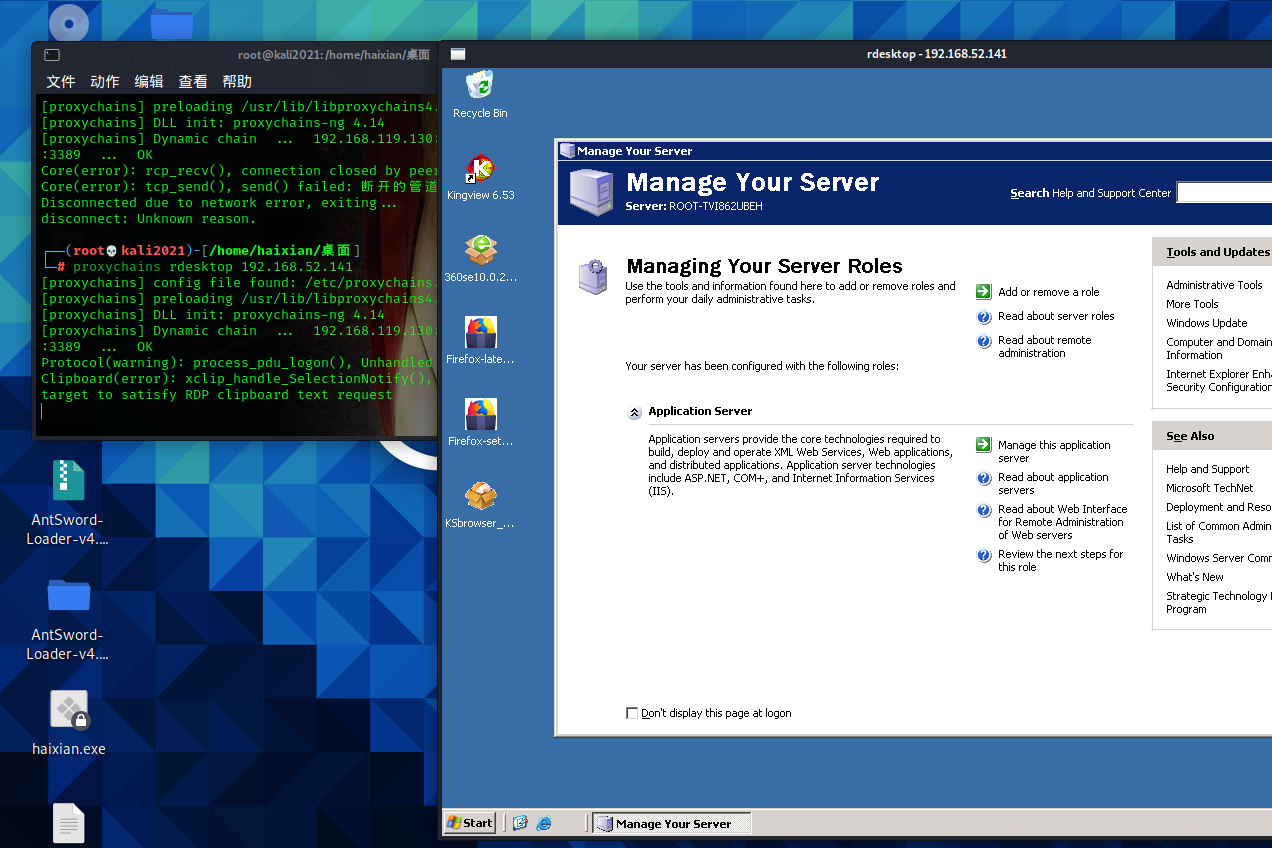1272x848 pixels.
Task: Open Strategic Technology Program link
Action: click(1218, 602)
